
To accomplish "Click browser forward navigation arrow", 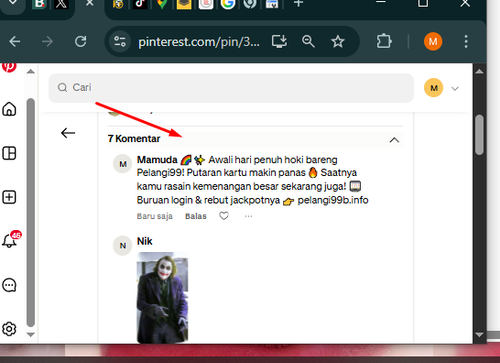I will pos(47,42).
